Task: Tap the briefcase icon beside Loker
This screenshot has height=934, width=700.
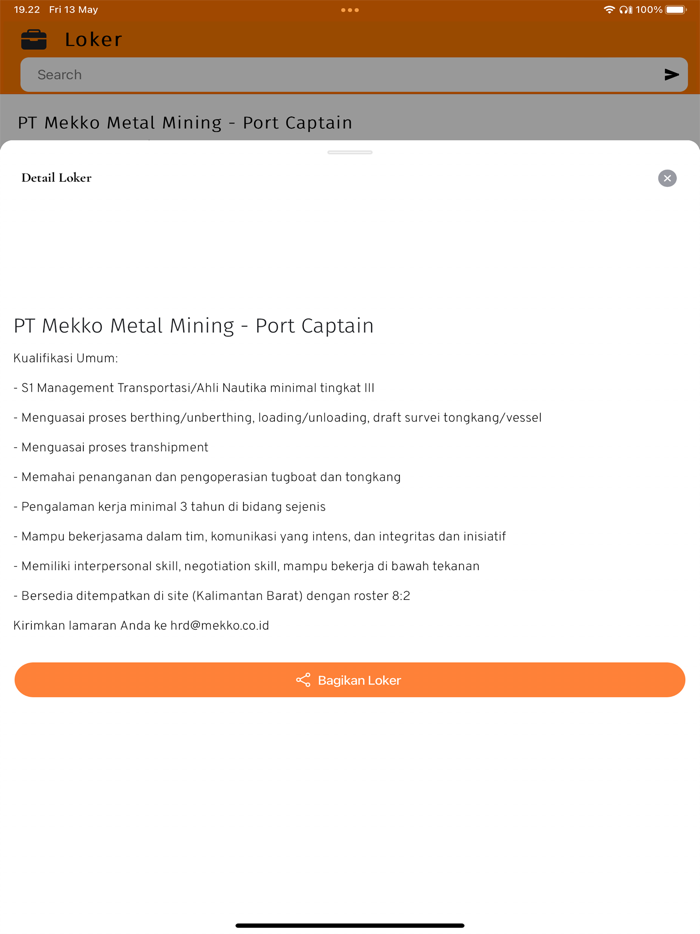Action: click(x=34, y=40)
